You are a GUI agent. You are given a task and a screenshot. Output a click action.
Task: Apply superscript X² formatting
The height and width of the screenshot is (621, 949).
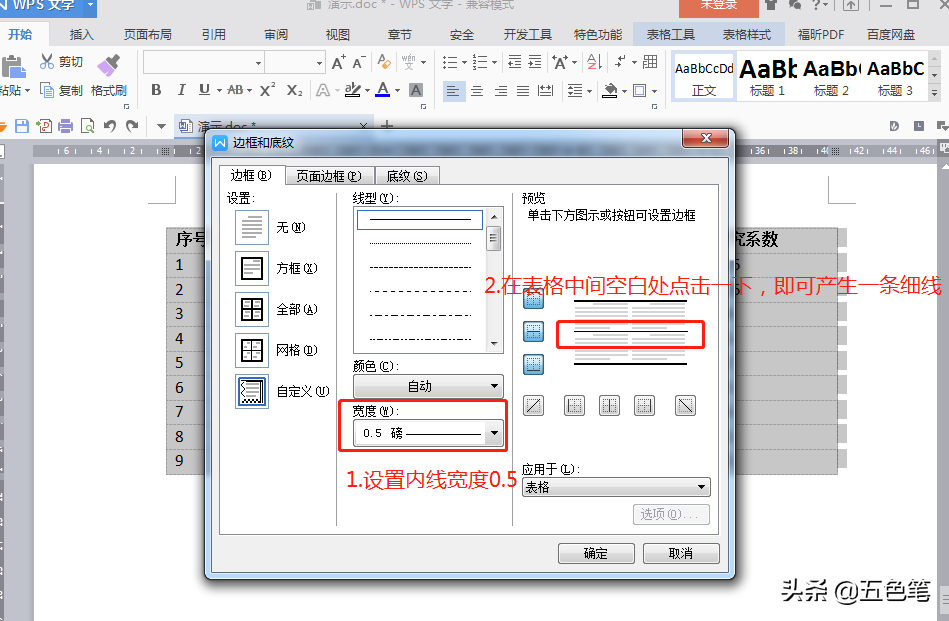pyautogui.click(x=268, y=90)
